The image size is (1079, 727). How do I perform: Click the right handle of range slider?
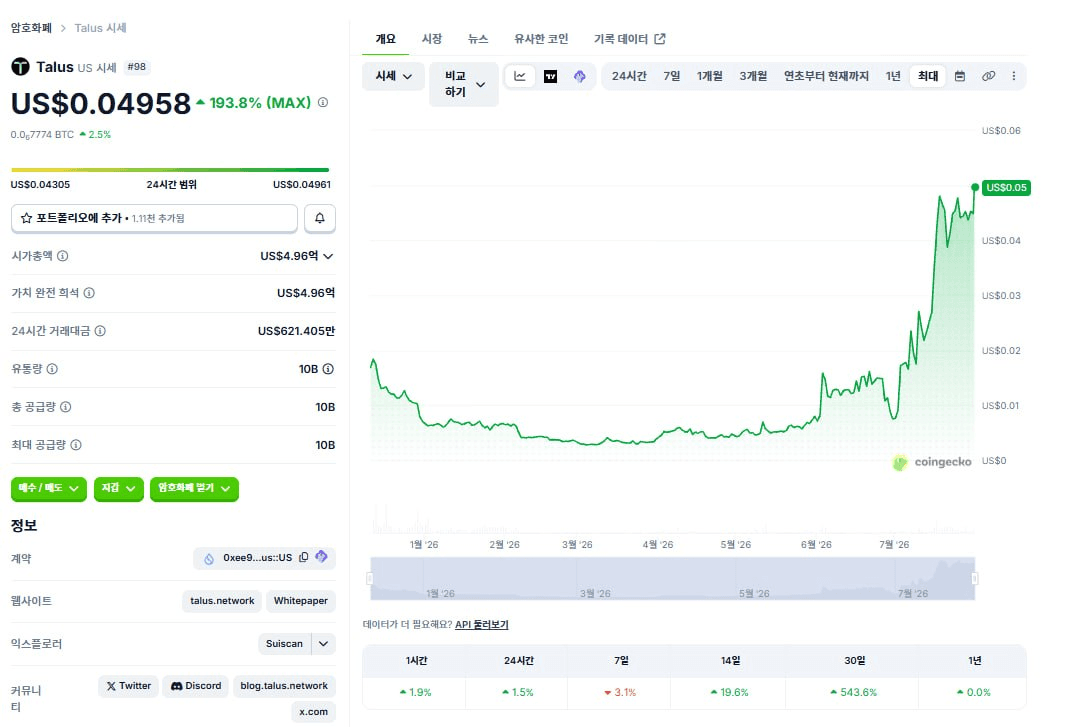pyautogui.click(x=974, y=578)
